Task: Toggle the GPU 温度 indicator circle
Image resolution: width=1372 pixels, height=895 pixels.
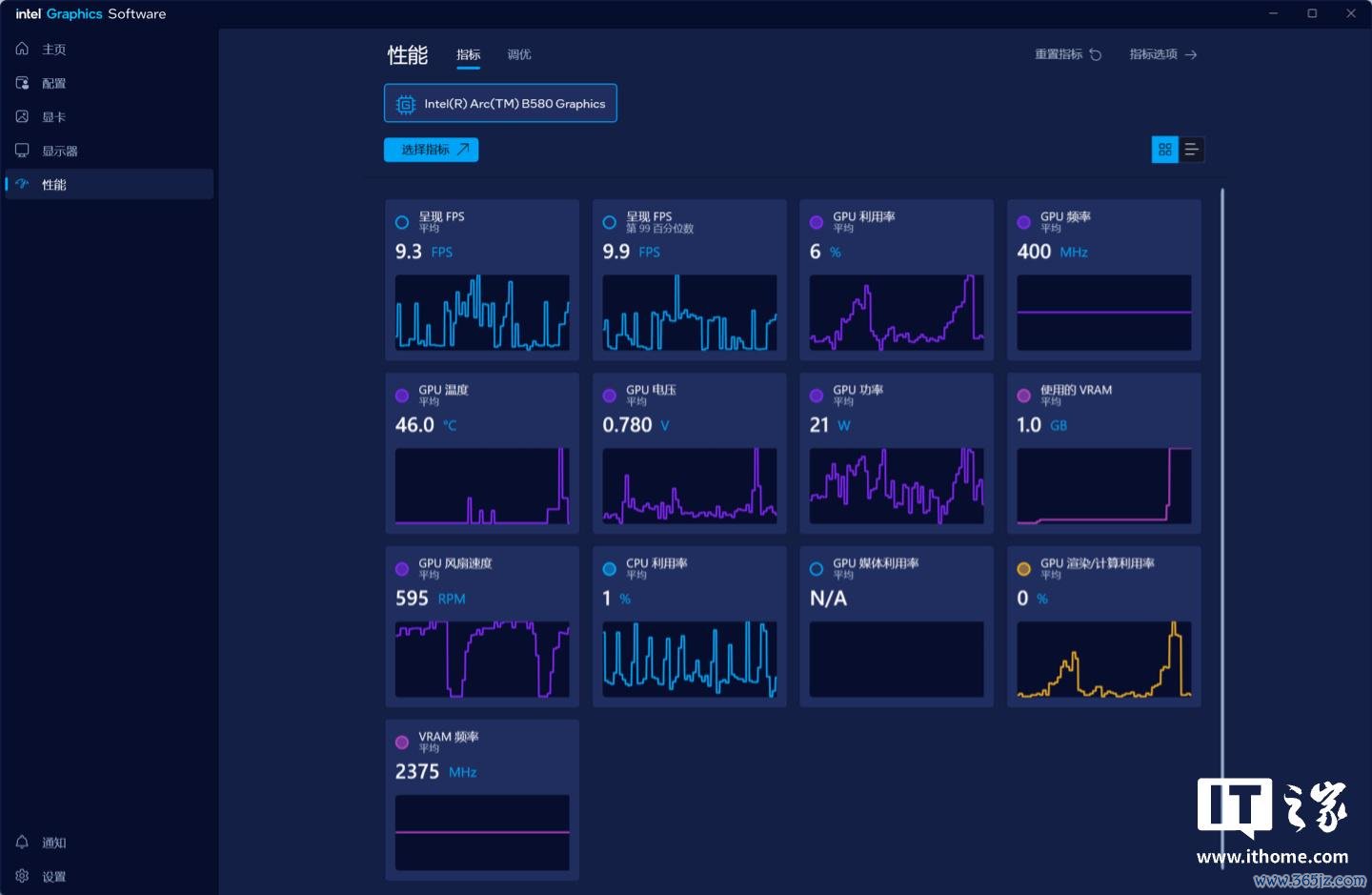Action: (402, 396)
